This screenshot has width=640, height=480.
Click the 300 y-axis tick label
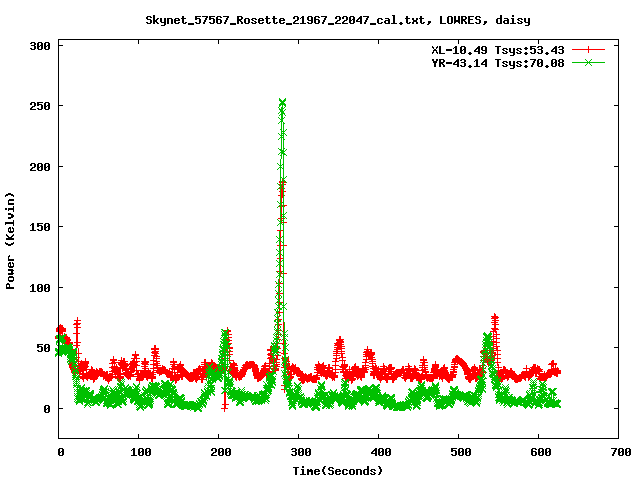point(40,46)
